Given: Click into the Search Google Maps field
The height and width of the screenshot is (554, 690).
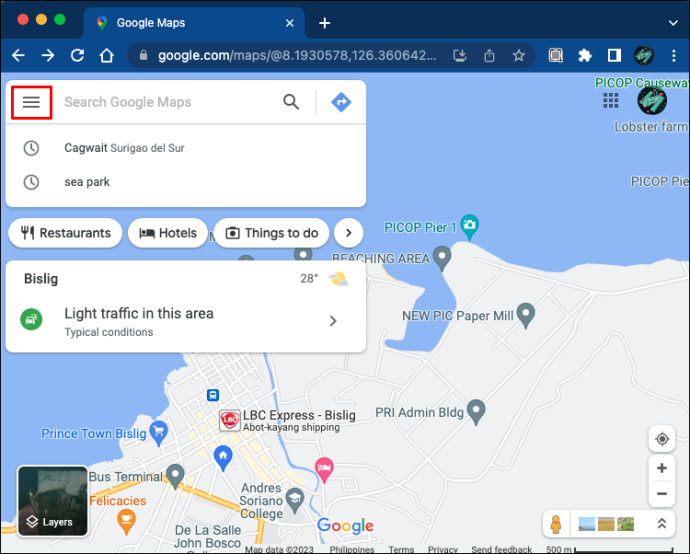Looking at the screenshot, I should click(167, 102).
